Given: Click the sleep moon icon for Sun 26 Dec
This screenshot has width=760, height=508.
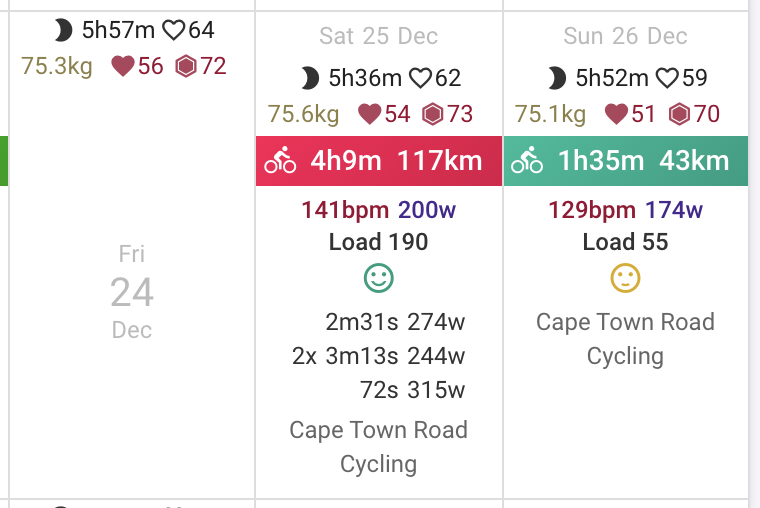Looking at the screenshot, I should click(557, 78).
